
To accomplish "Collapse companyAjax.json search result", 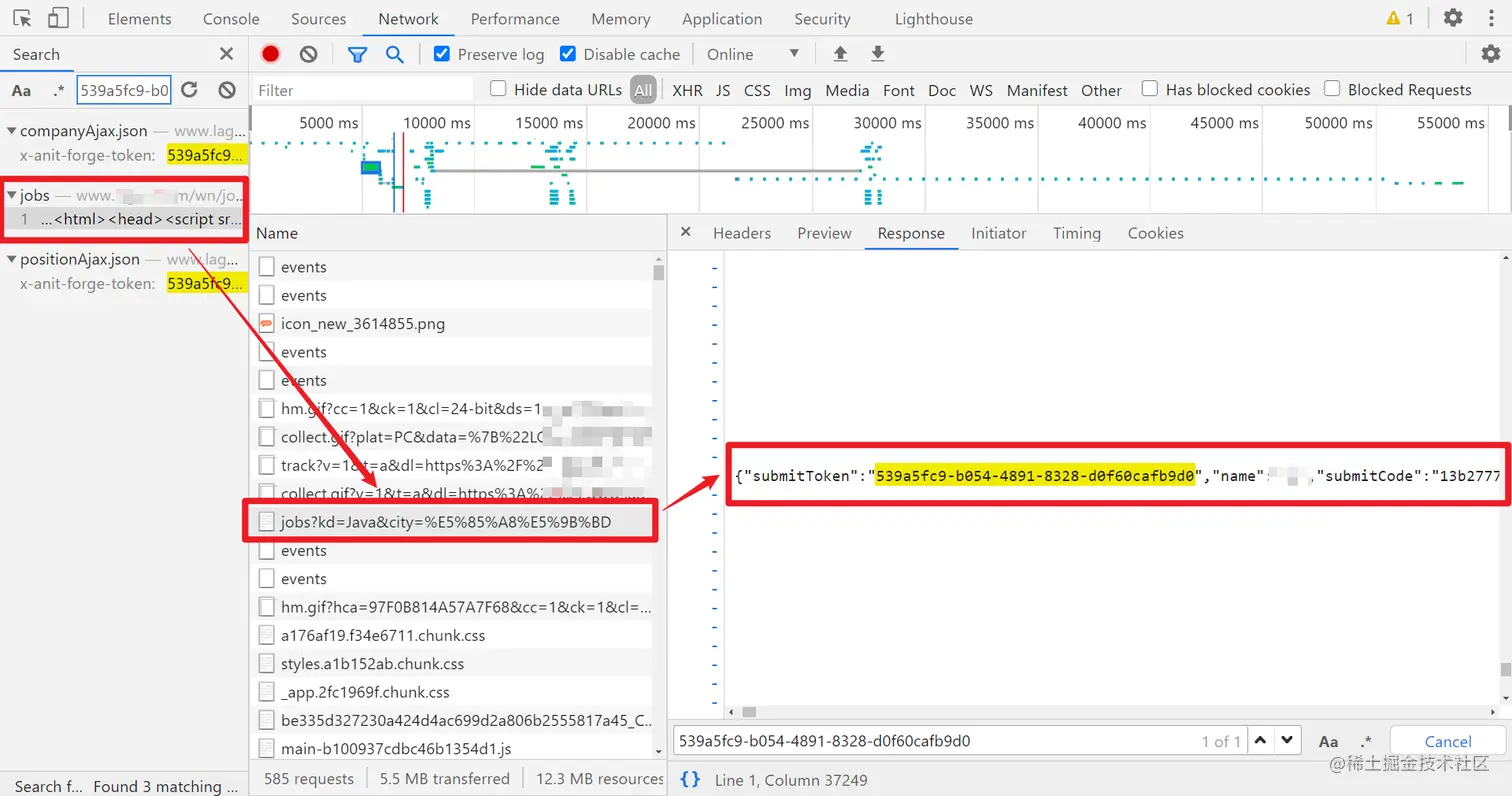I will tap(11, 131).
